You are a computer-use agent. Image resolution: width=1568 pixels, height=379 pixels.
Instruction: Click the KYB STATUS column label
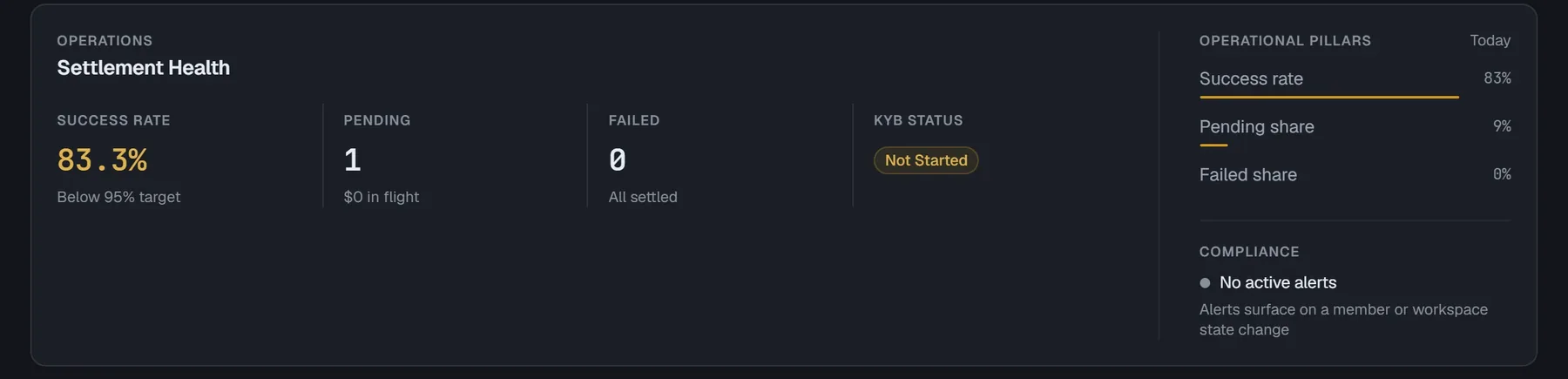[x=918, y=120]
